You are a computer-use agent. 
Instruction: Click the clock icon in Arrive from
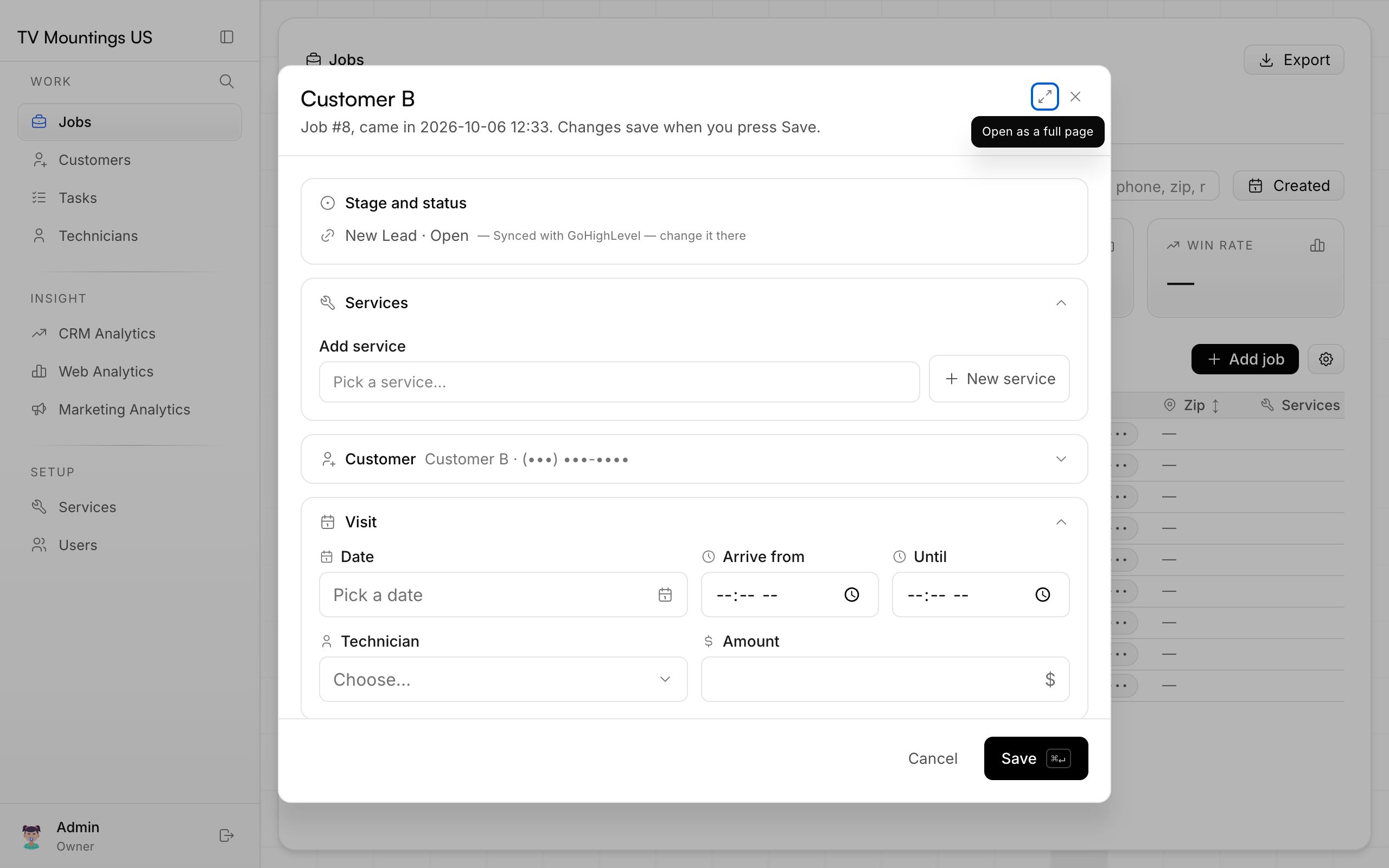pos(852,595)
